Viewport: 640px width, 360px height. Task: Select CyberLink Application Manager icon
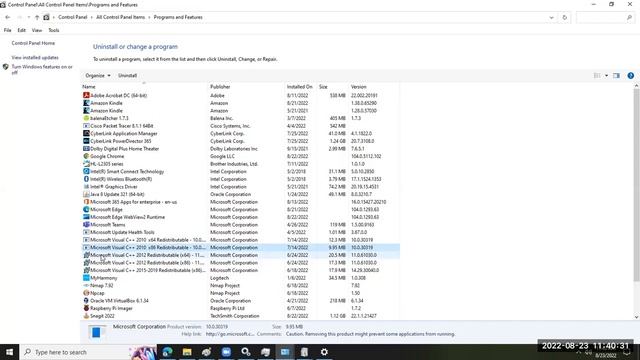[86, 133]
